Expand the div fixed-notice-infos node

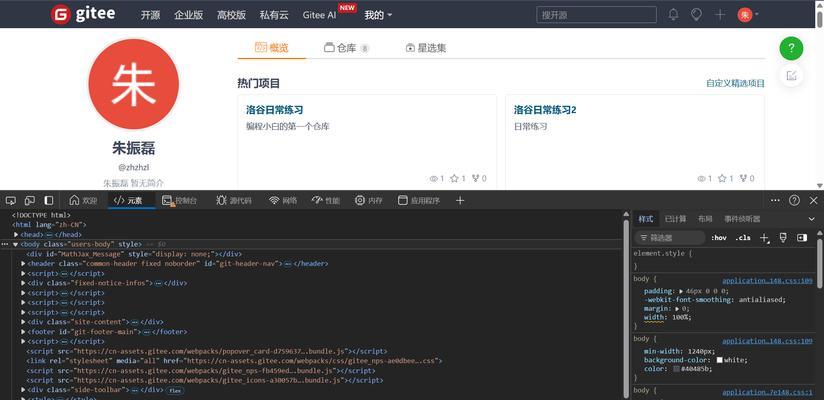coord(23,283)
